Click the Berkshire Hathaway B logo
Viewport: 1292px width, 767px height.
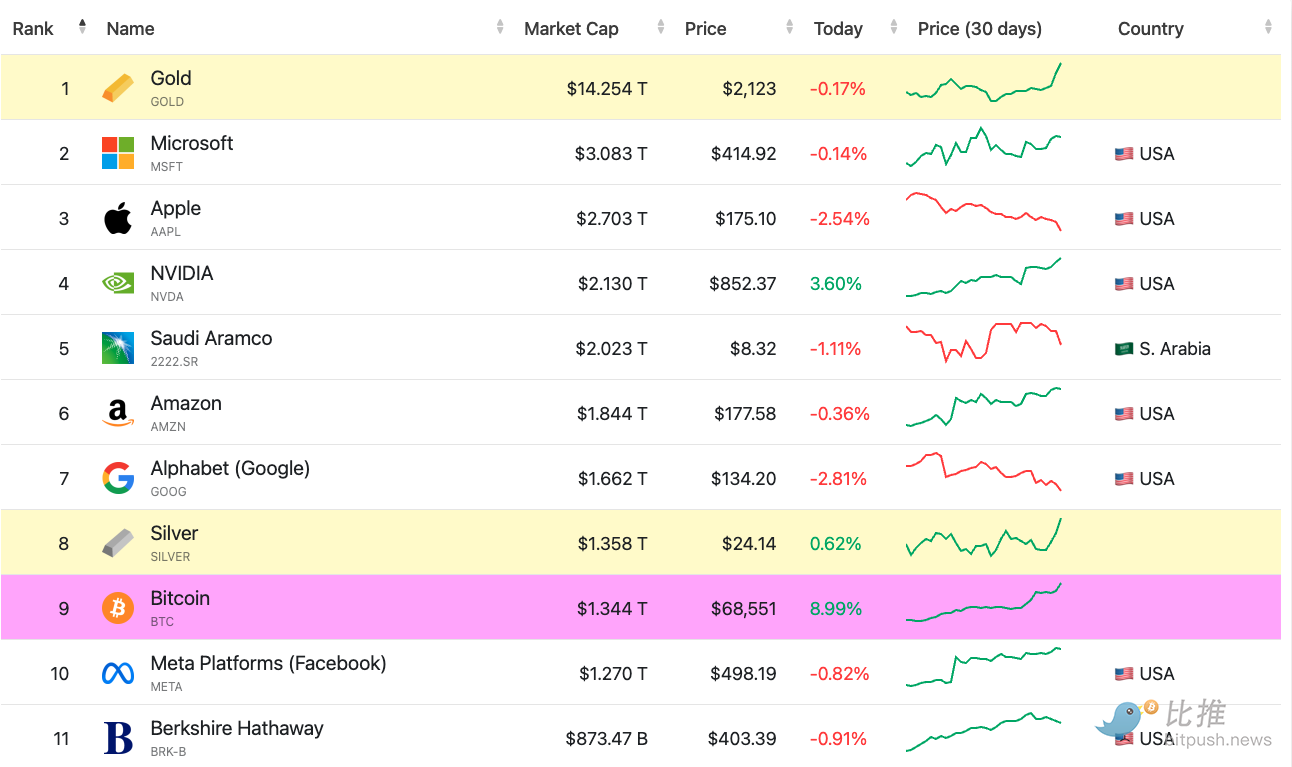pyautogui.click(x=117, y=739)
